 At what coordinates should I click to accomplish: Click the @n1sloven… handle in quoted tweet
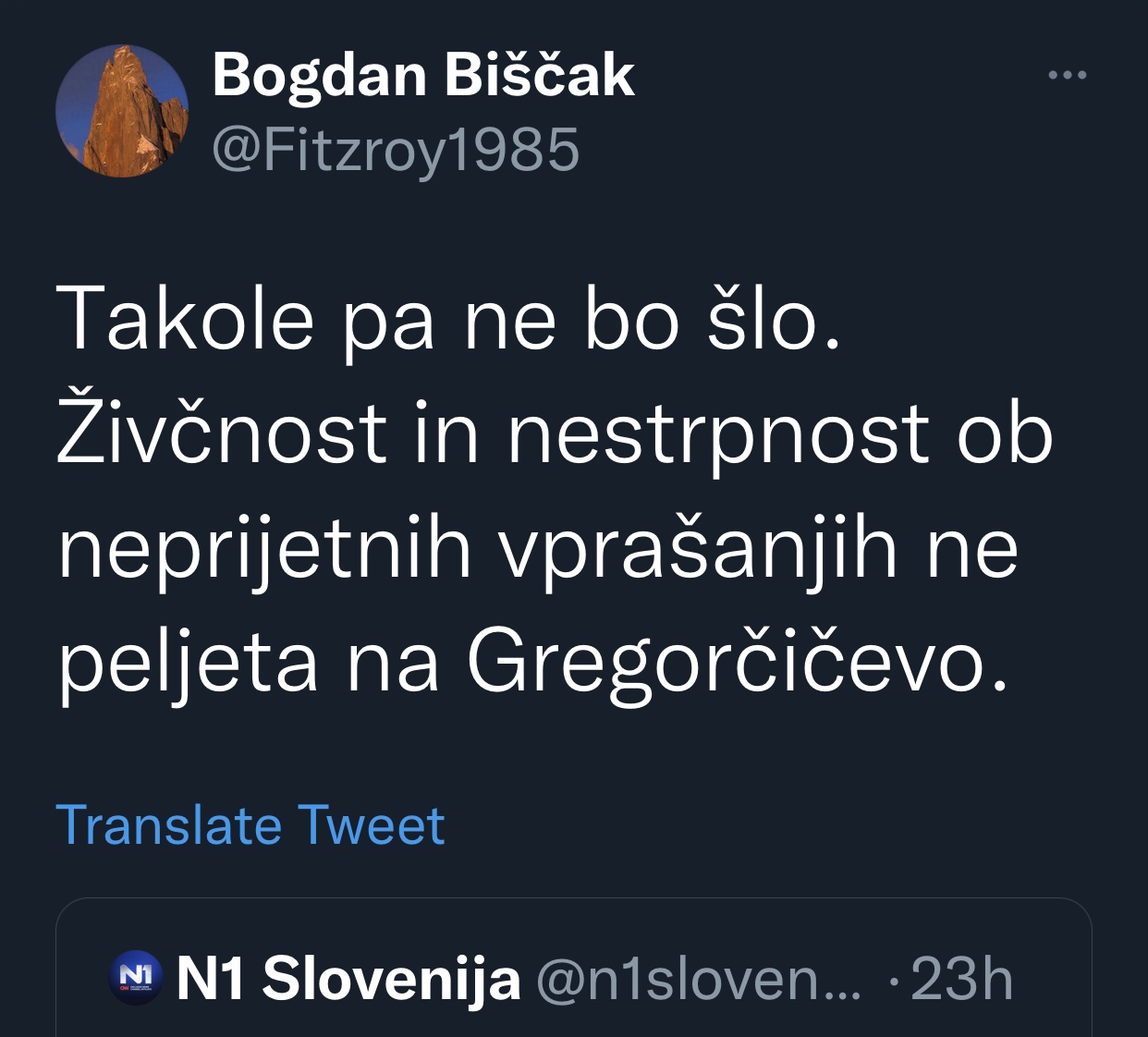point(698,980)
